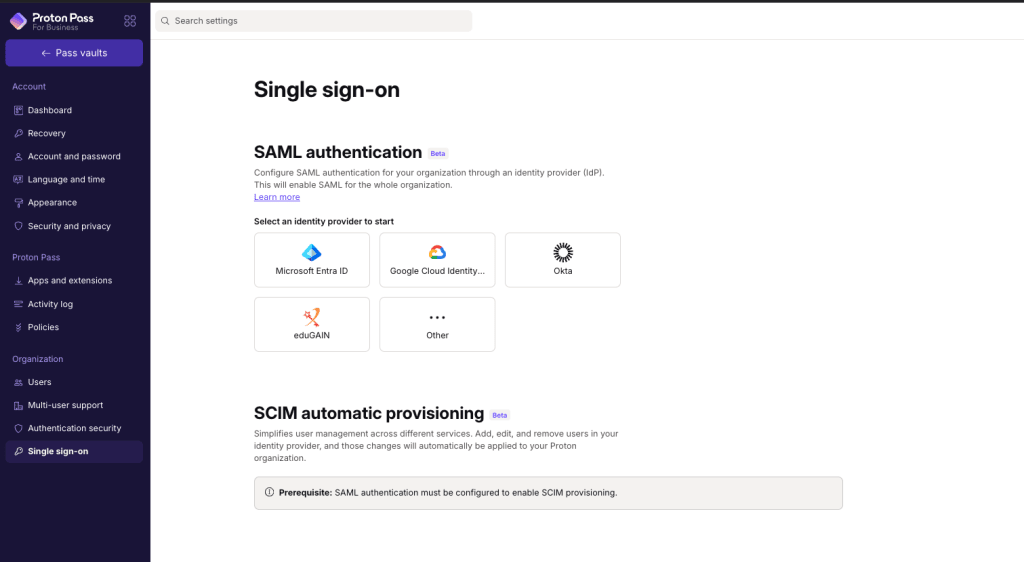Go back to Pass vaults
Screen dimensions: 1024x562
tap(74, 53)
